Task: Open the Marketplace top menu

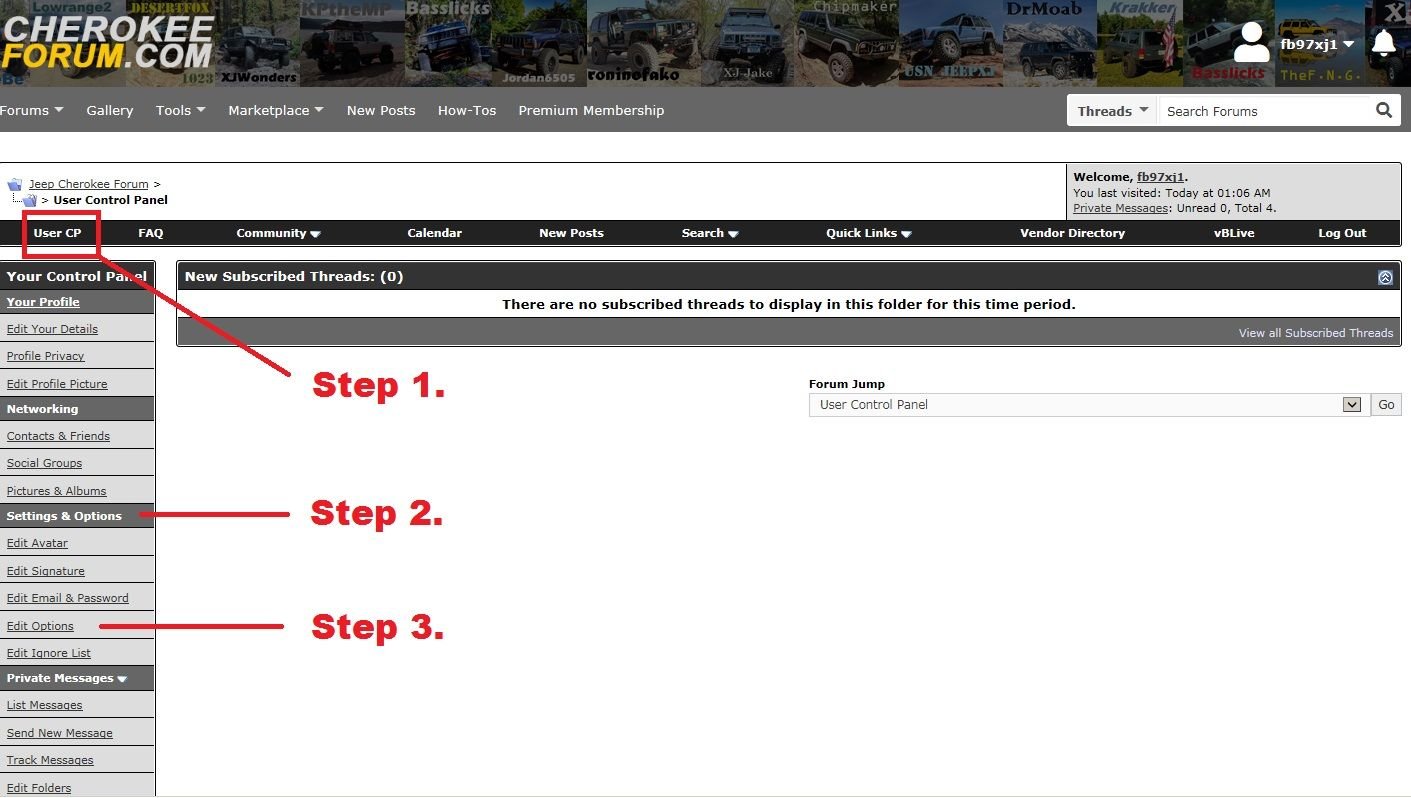Action: (x=275, y=111)
